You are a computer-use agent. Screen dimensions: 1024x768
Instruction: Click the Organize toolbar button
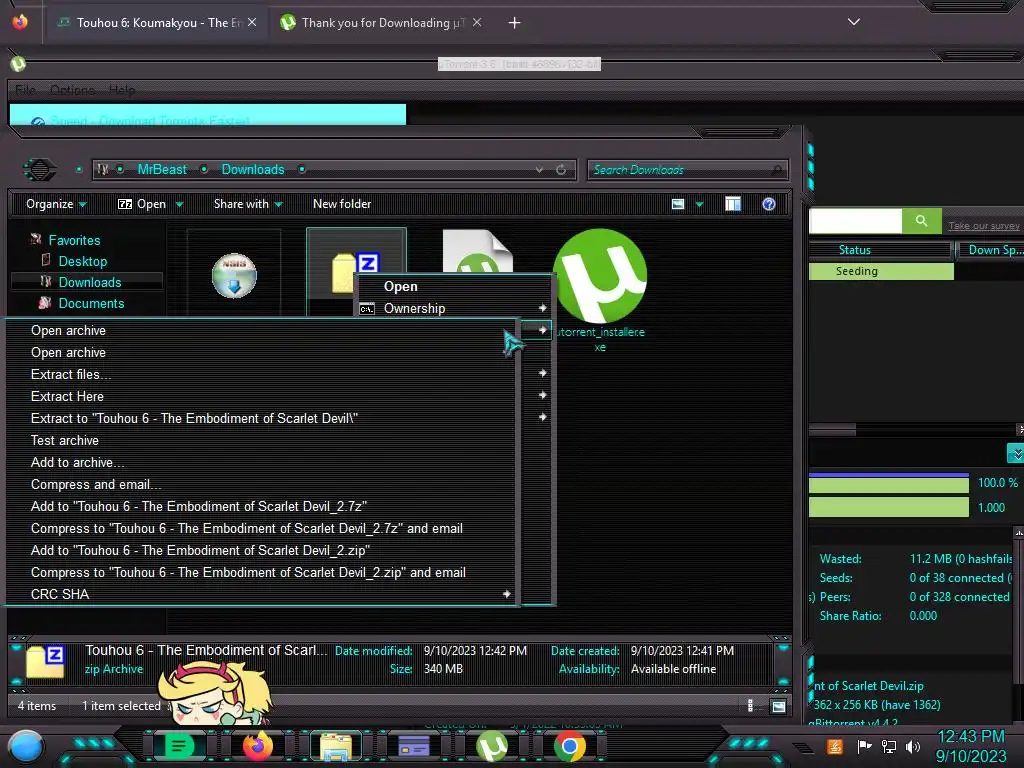point(56,204)
